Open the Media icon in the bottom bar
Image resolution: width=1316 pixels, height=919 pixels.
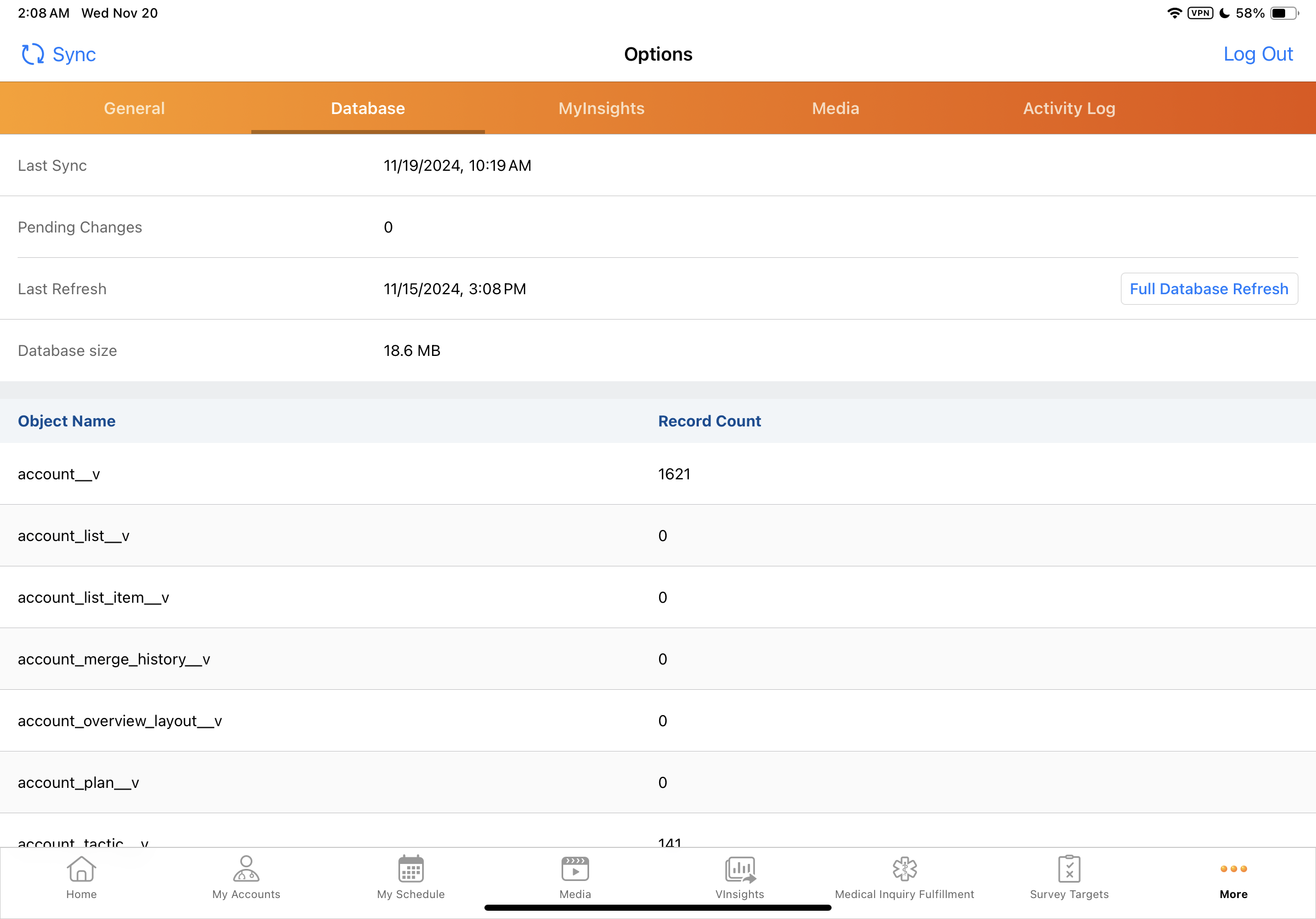point(575,869)
